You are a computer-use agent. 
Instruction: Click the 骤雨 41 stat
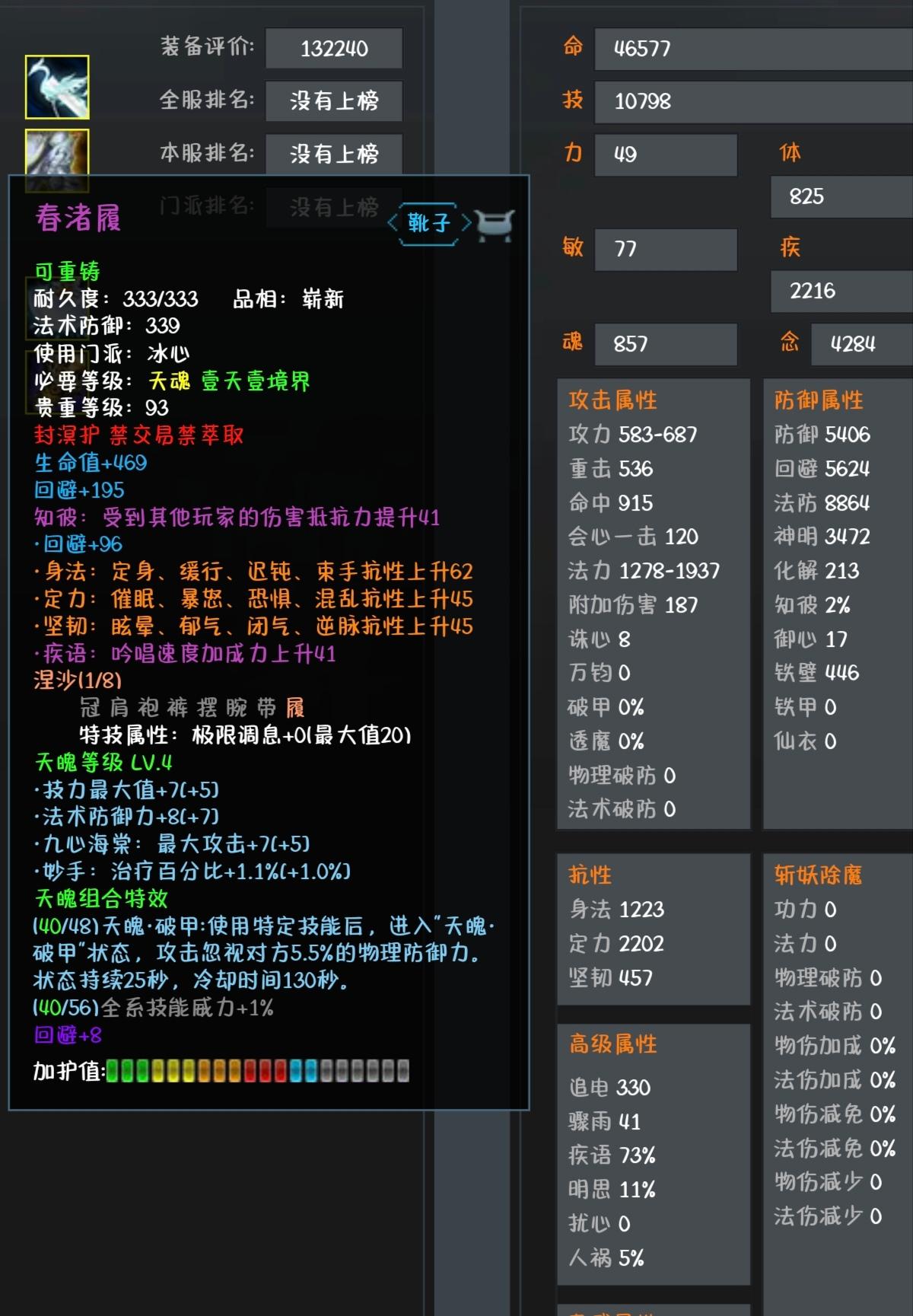click(605, 1122)
